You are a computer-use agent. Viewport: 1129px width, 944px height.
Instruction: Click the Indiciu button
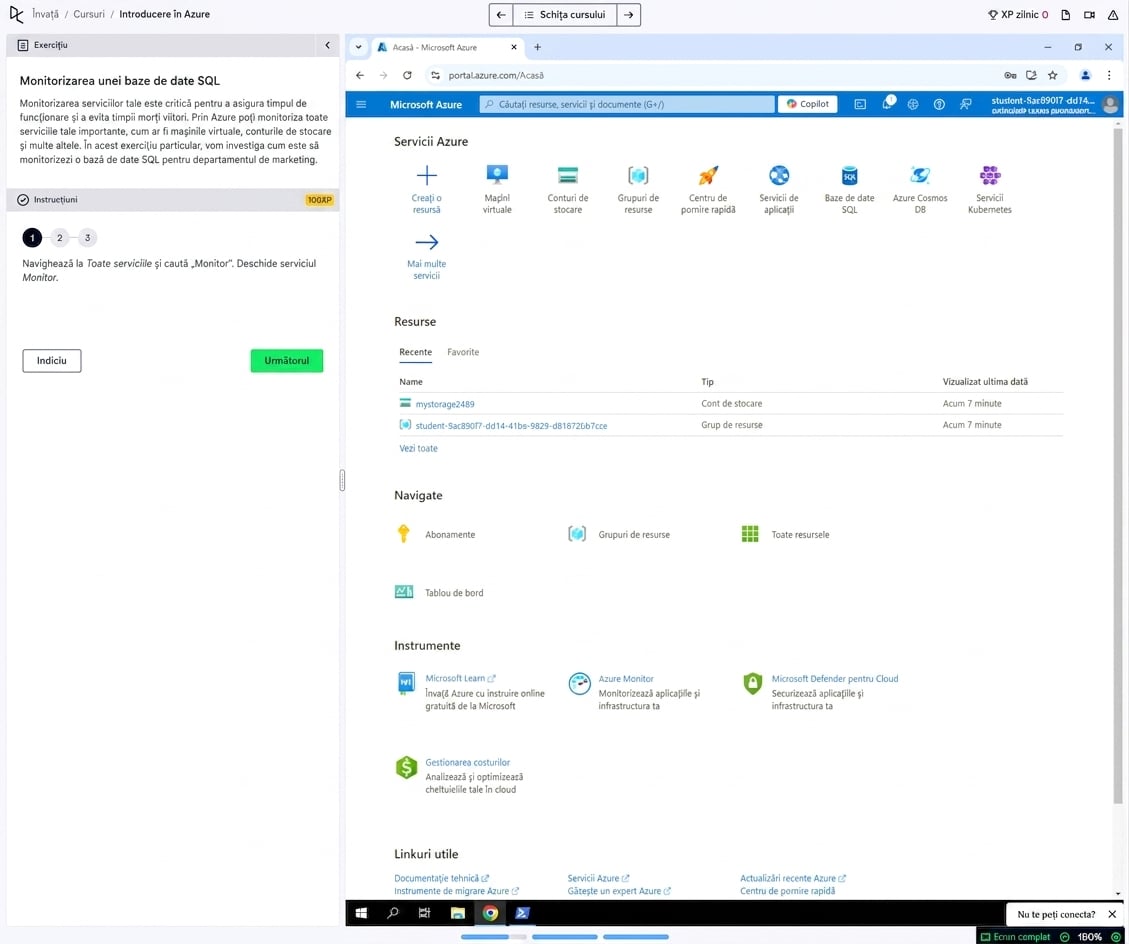pos(52,360)
